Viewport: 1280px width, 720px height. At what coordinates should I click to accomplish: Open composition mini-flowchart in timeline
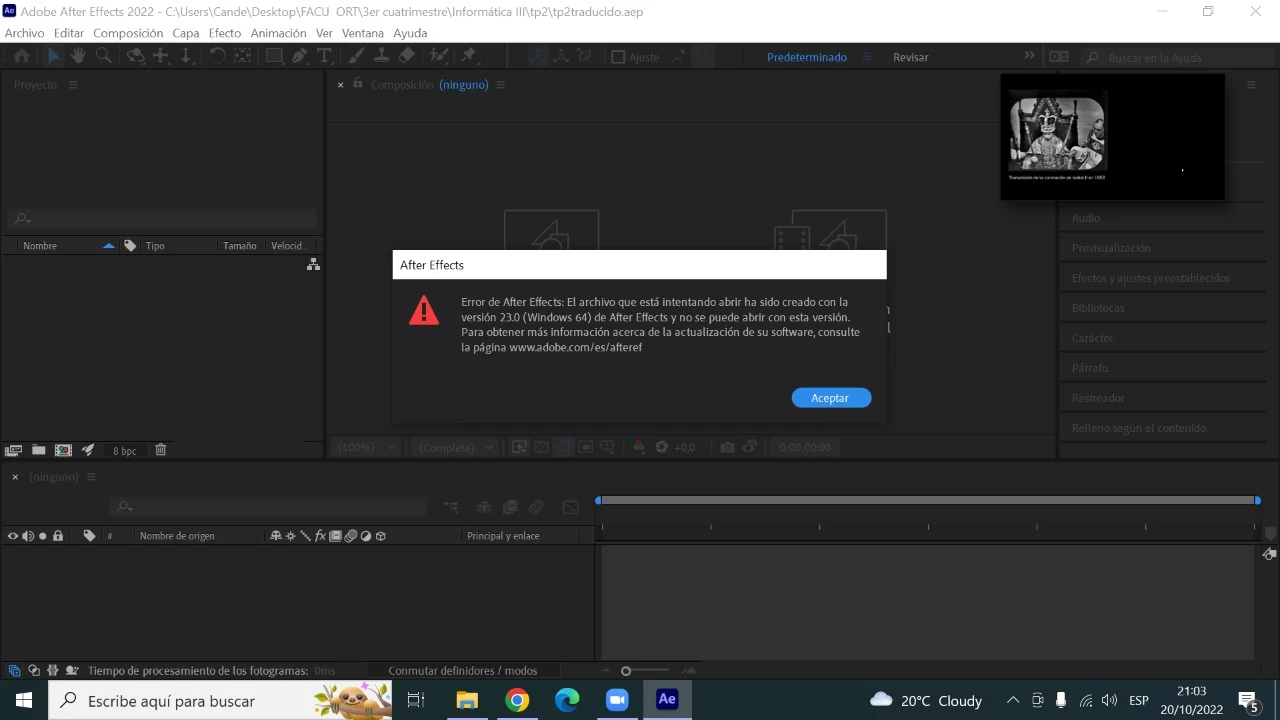click(451, 507)
